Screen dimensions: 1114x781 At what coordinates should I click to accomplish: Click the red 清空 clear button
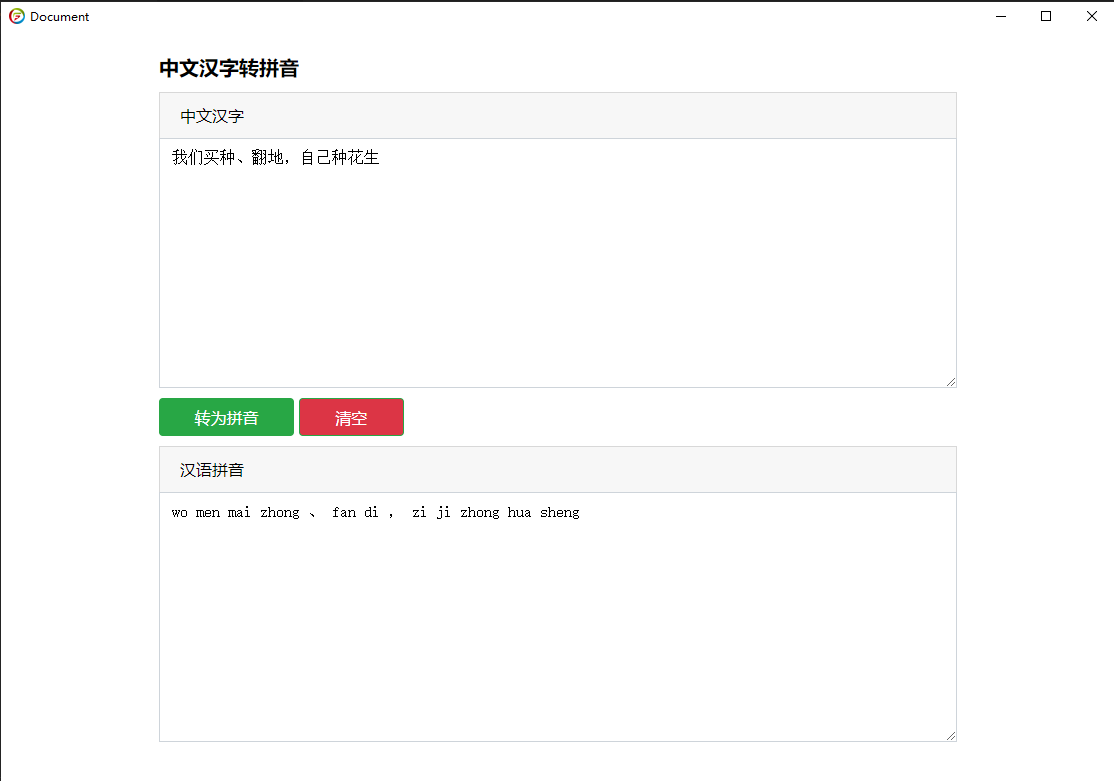(351, 417)
